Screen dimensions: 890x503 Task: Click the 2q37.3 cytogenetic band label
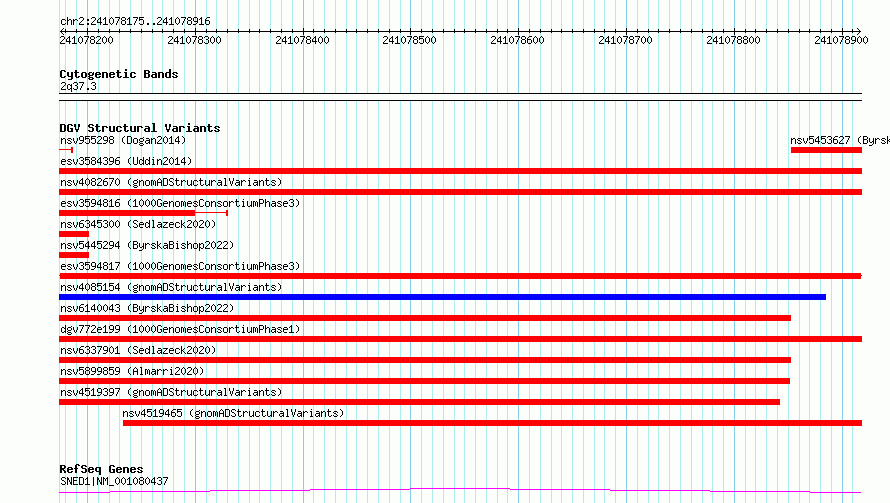pos(78,86)
